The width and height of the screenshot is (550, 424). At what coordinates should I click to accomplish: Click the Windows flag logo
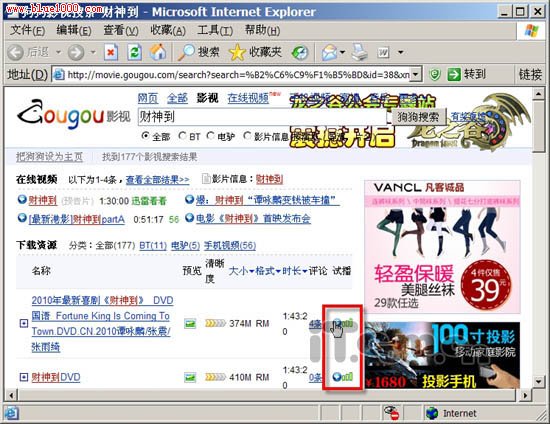531,31
